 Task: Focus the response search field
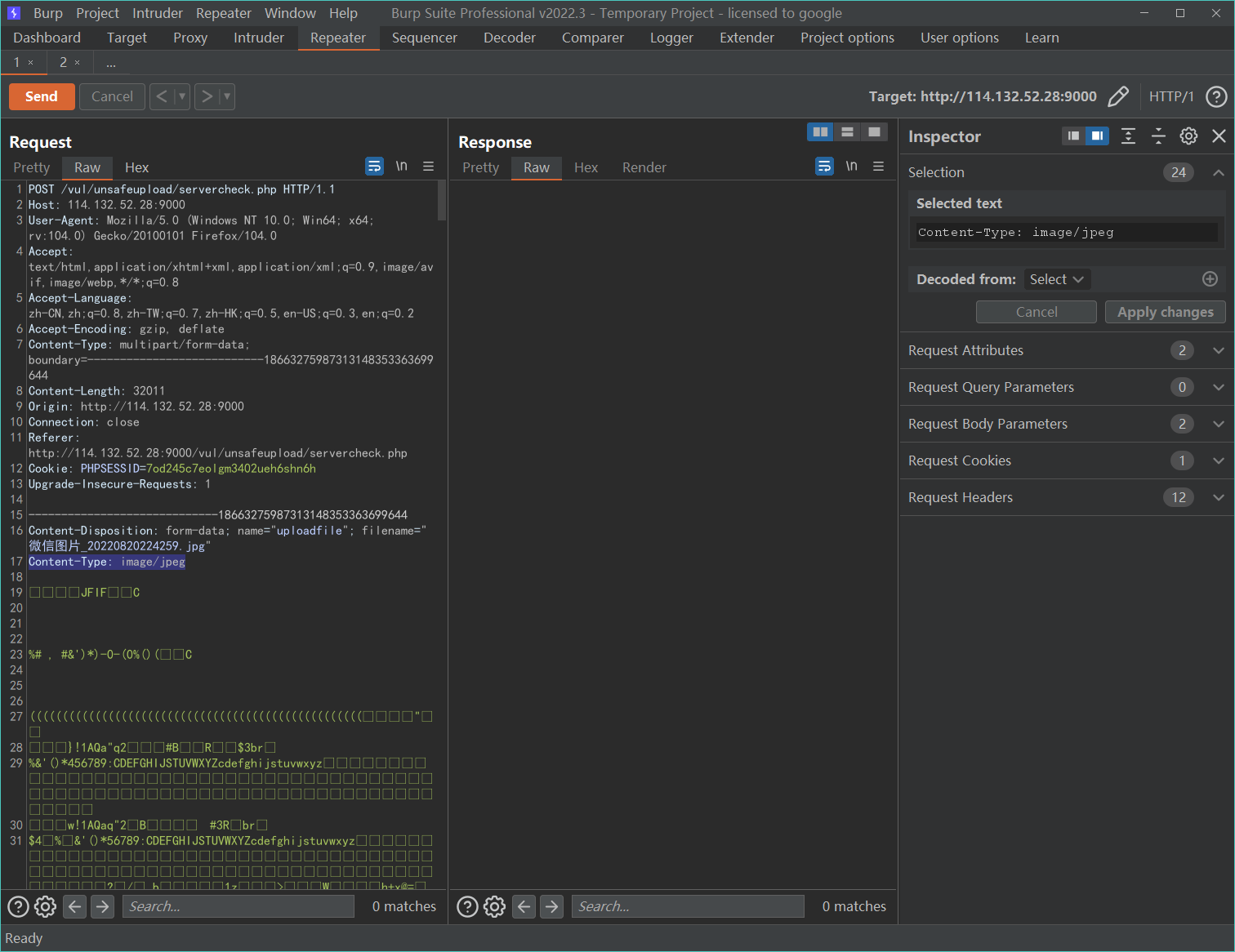click(x=688, y=906)
